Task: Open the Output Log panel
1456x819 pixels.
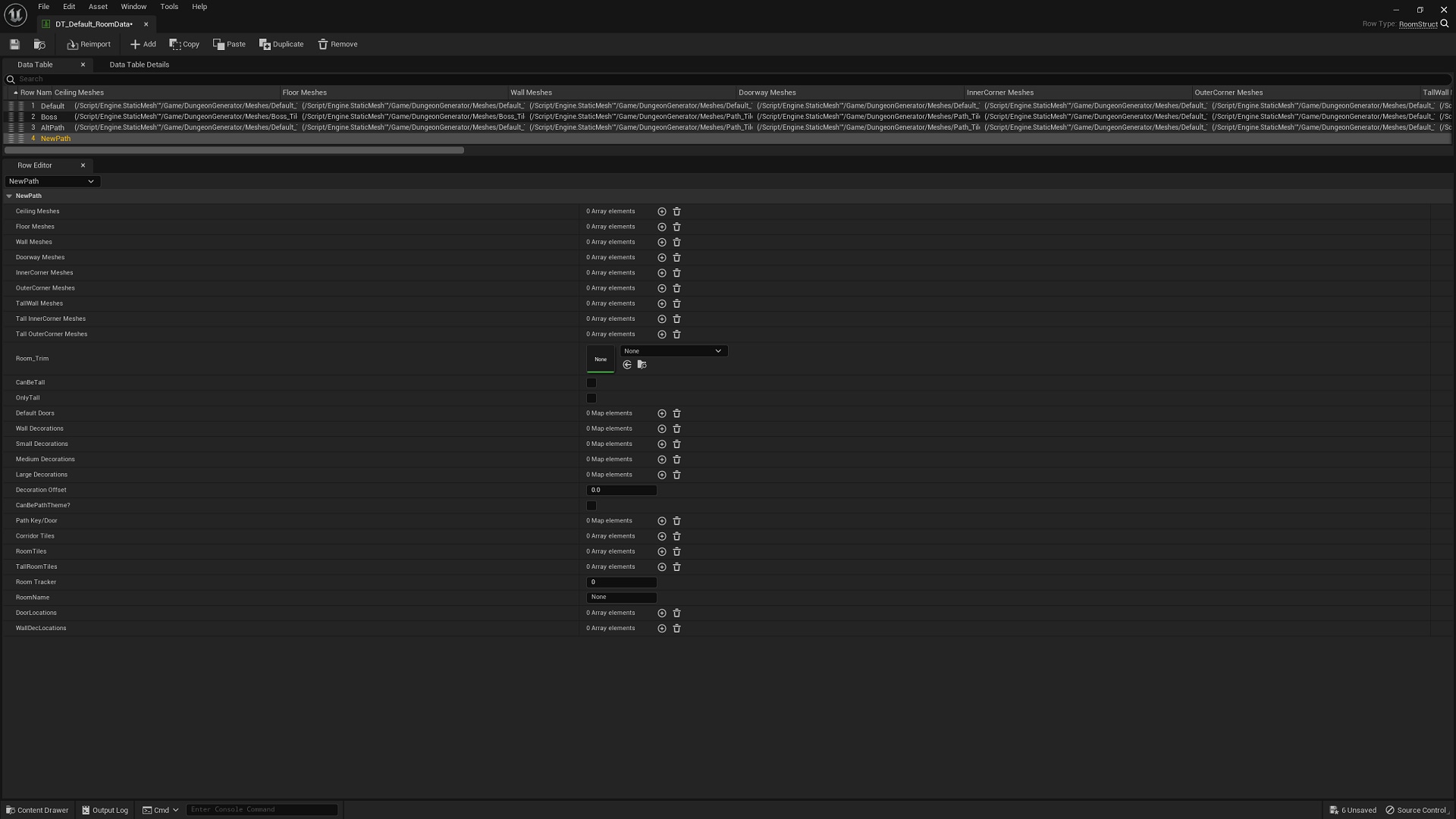Action: 105,810
